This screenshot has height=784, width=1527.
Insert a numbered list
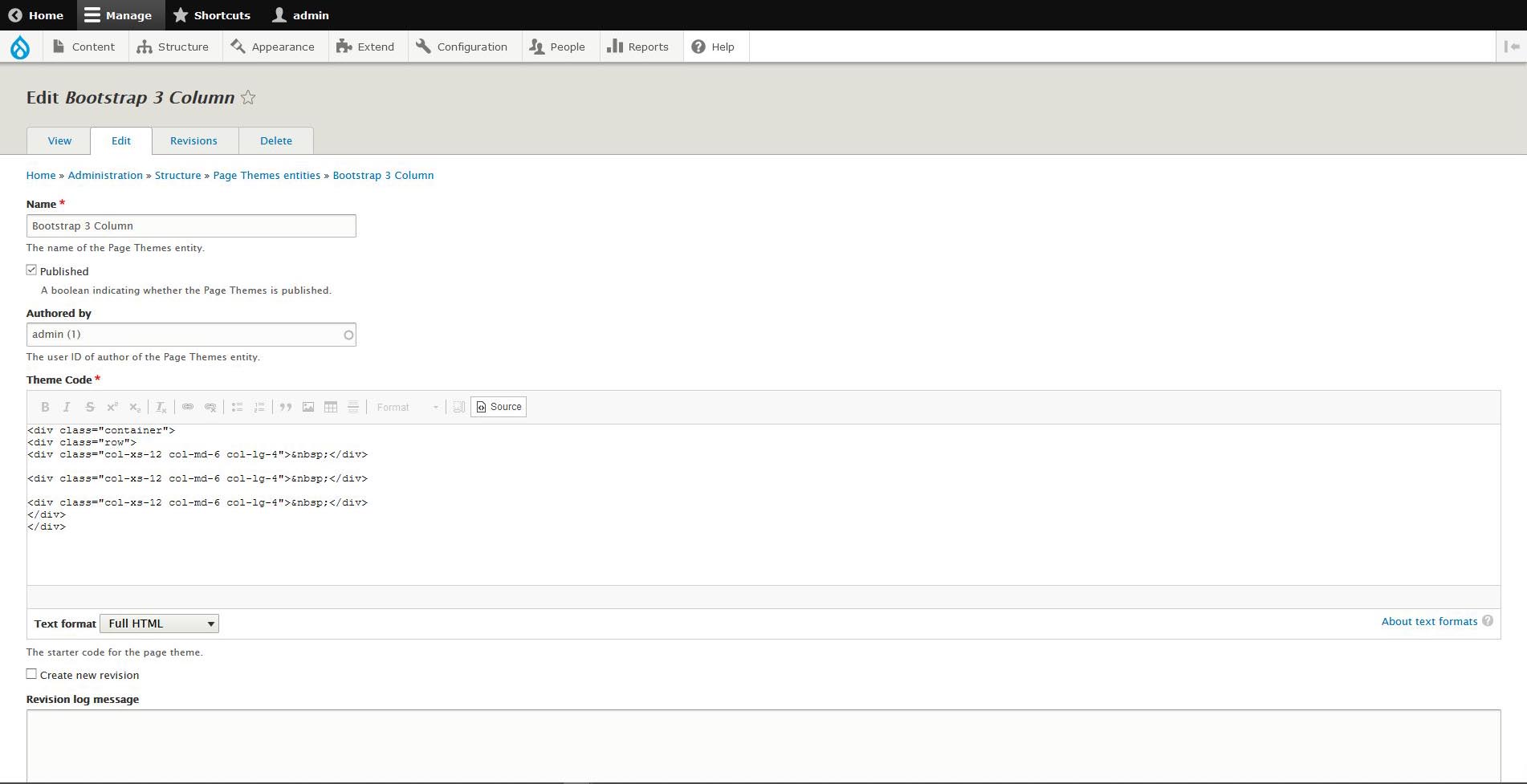259,408
